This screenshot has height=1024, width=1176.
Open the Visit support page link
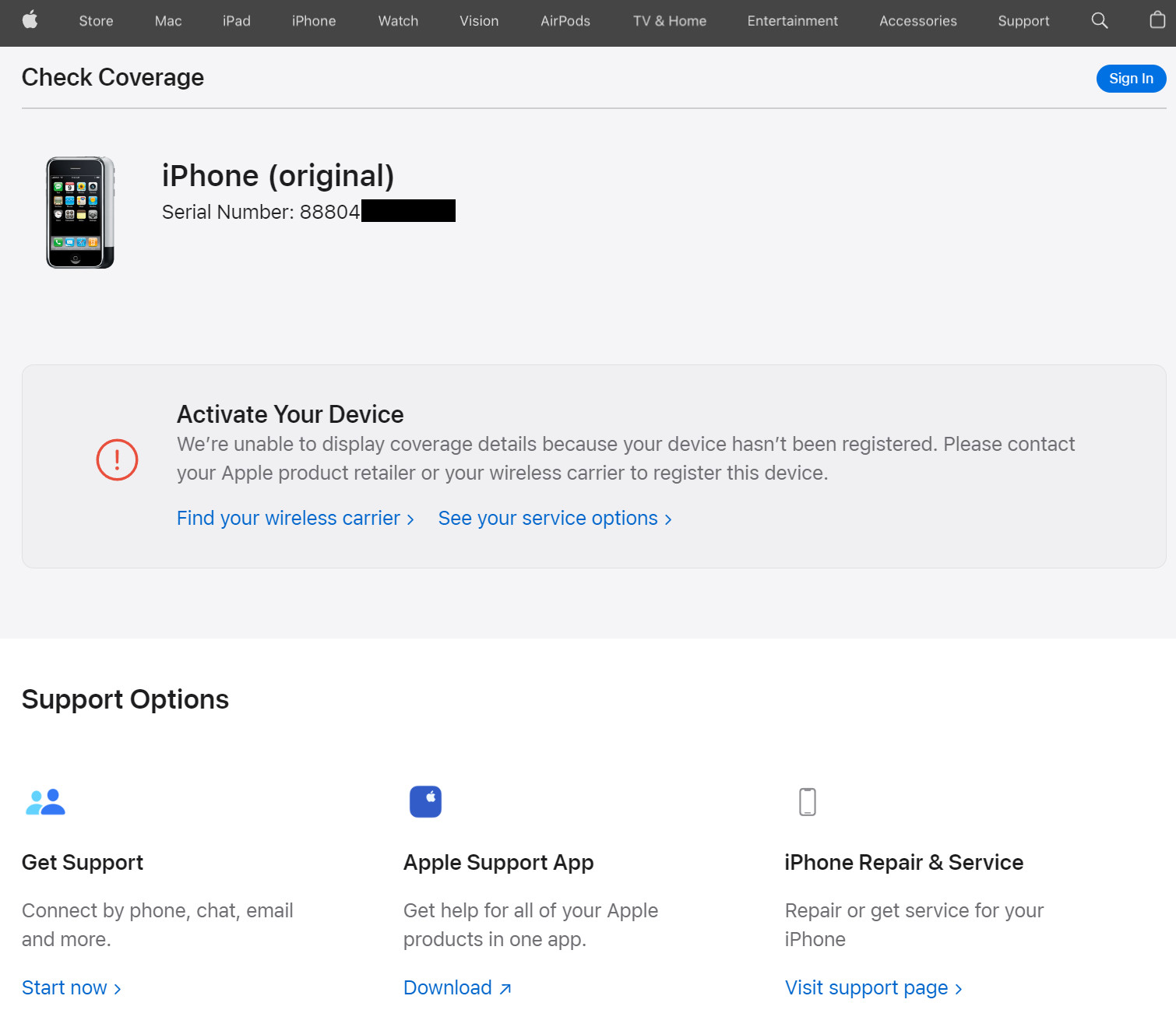coord(873,988)
